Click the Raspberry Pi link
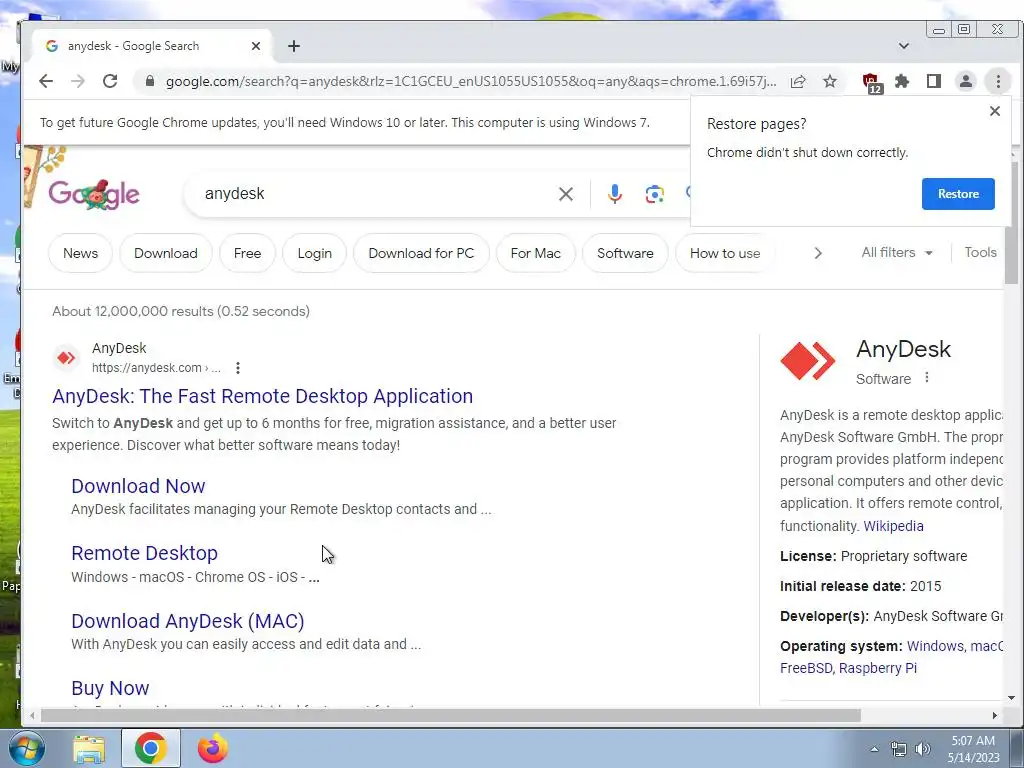Image resolution: width=1024 pixels, height=768 pixels. (878, 669)
